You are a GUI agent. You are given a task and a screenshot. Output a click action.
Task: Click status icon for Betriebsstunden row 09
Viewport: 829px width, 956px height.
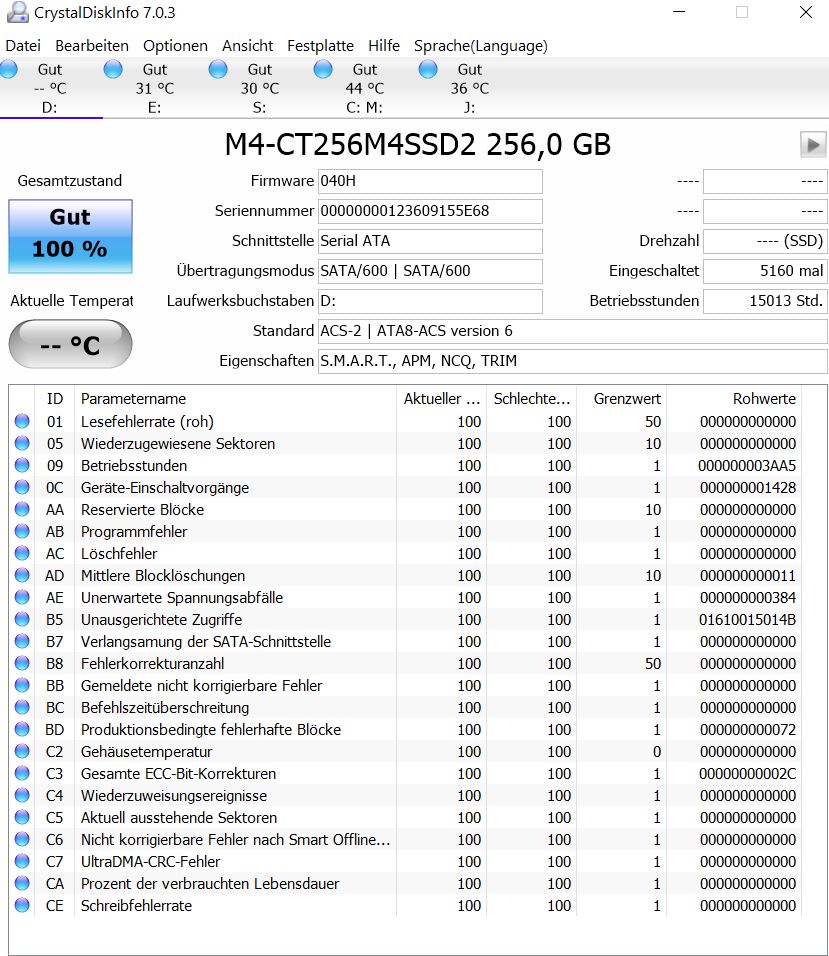pyautogui.click(x=22, y=465)
